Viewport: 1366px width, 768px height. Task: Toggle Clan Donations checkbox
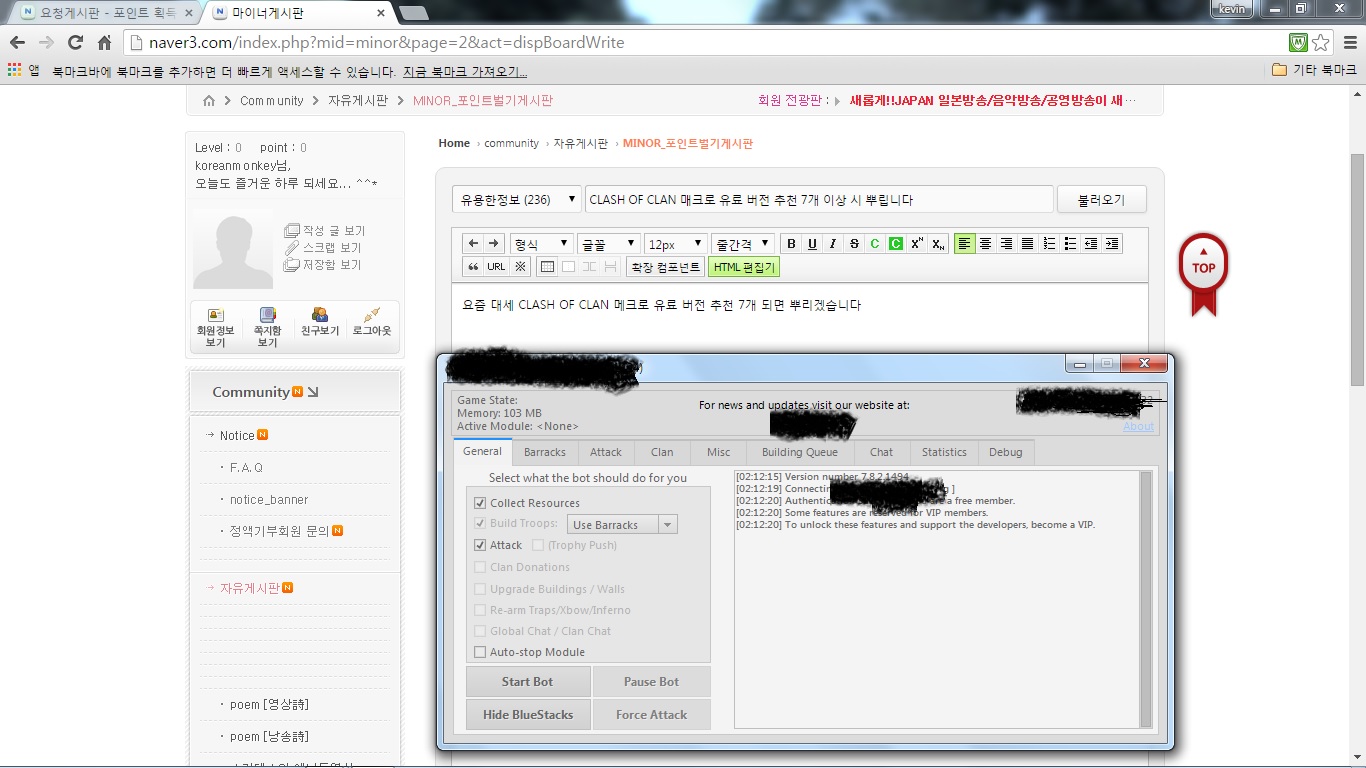480,567
